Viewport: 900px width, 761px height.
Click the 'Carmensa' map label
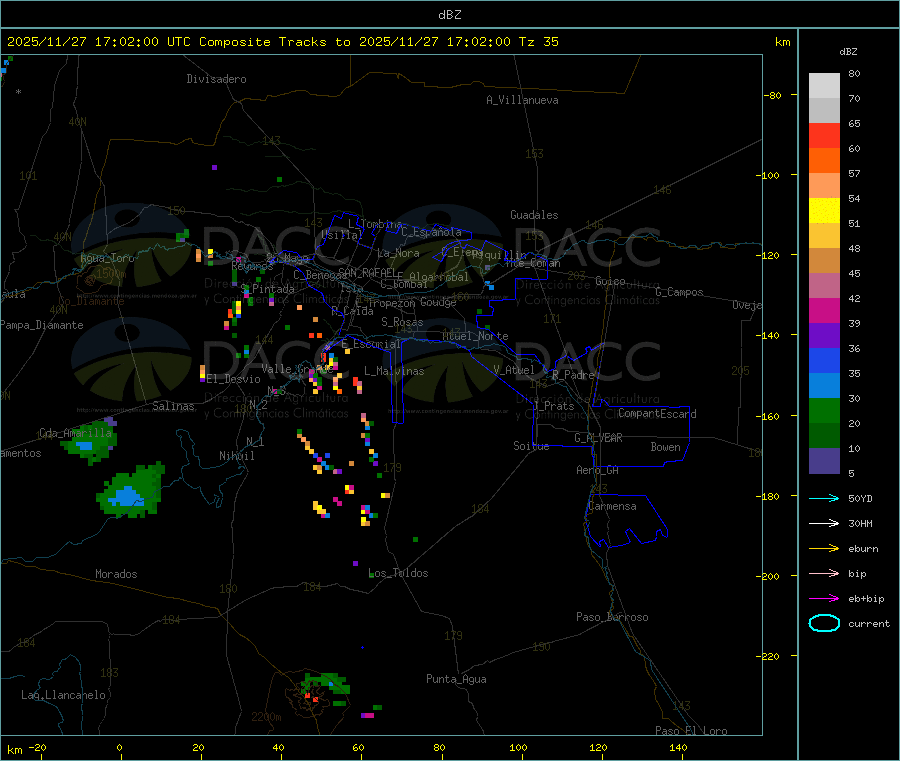click(x=612, y=506)
